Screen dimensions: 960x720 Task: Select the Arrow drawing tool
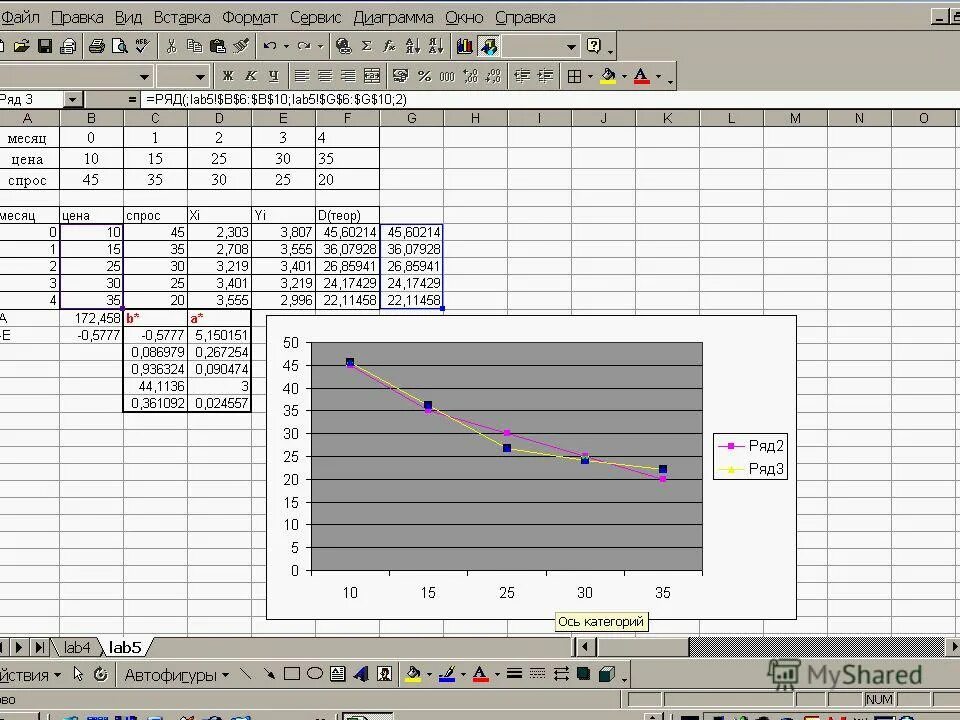point(269,674)
